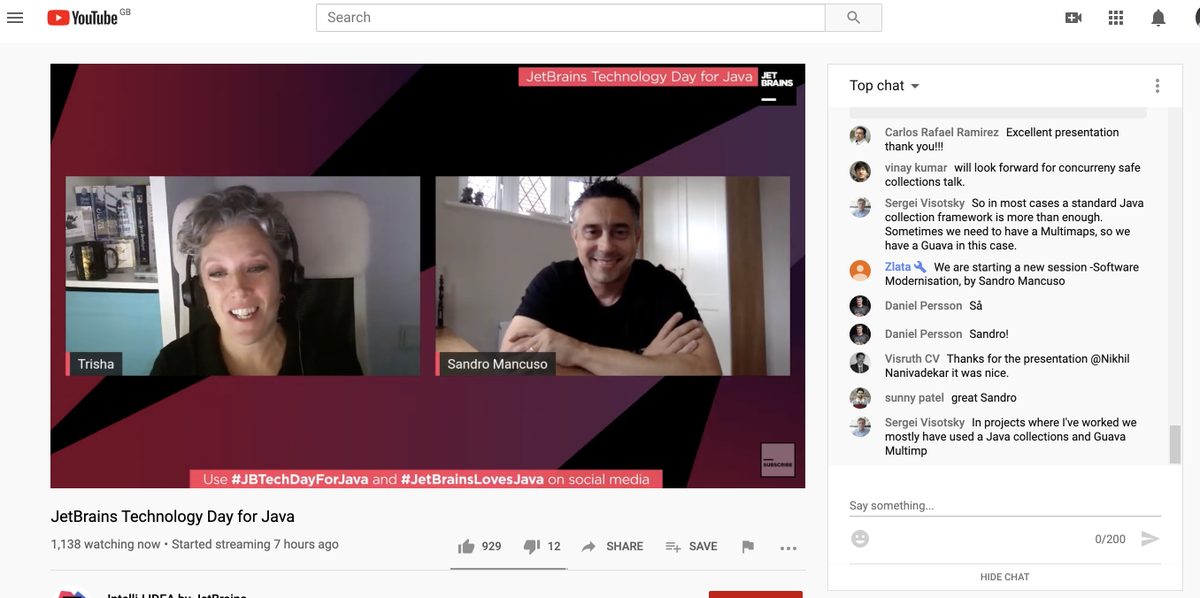Screen dimensions: 1200x598
Task: Expand the Top chat dropdown
Action: [884, 86]
